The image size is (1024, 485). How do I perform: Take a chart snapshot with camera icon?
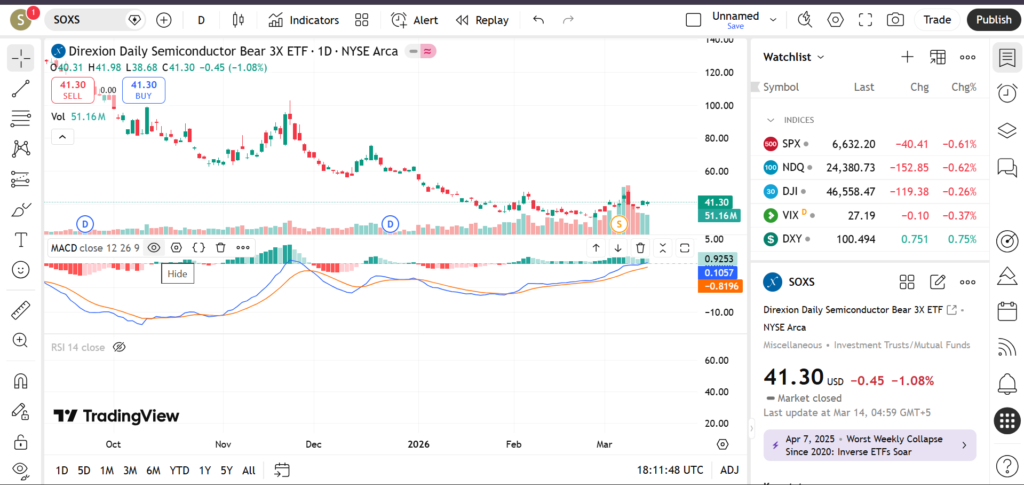(895, 20)
